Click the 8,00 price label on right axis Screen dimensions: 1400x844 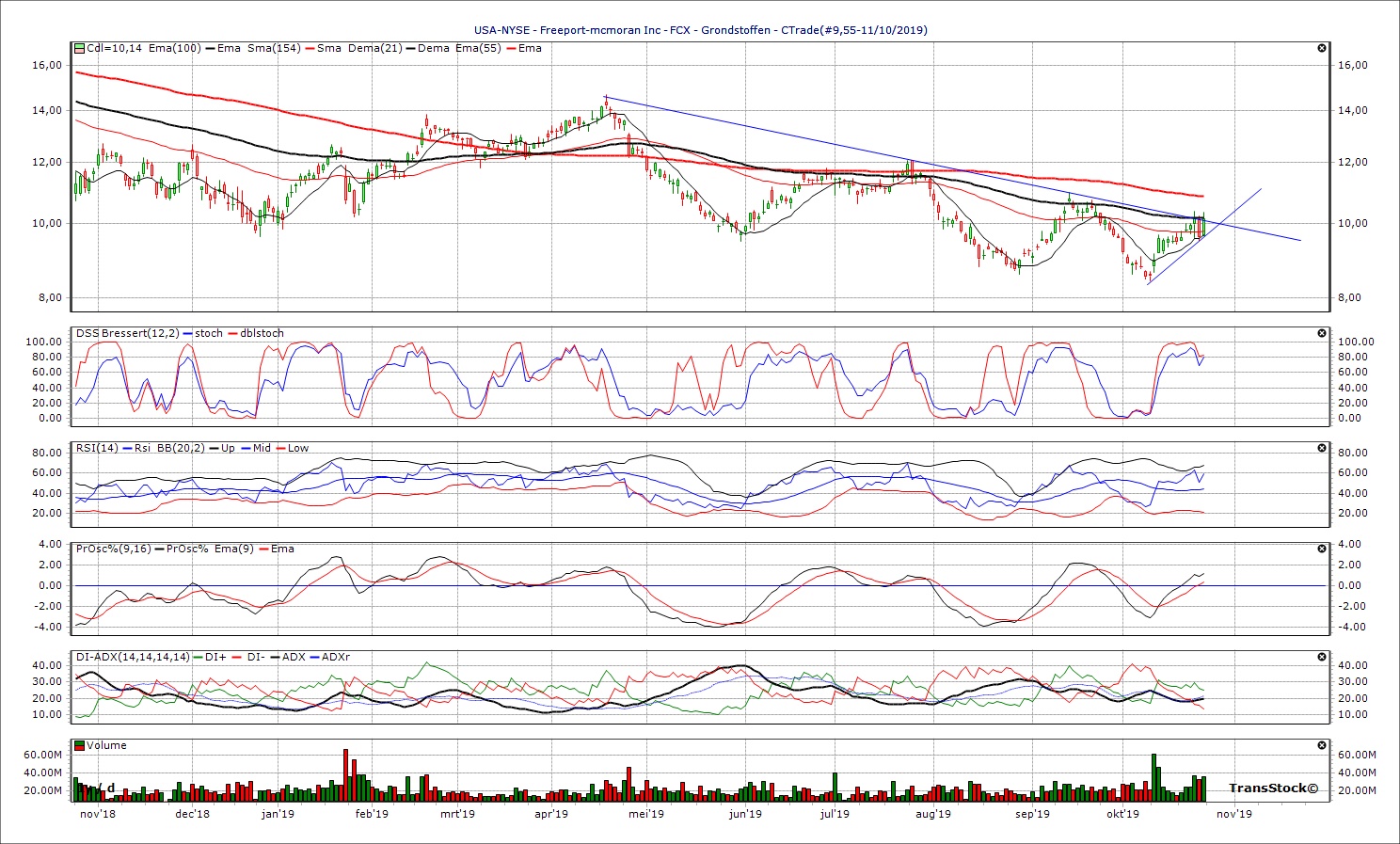[x=1349, y=297]
